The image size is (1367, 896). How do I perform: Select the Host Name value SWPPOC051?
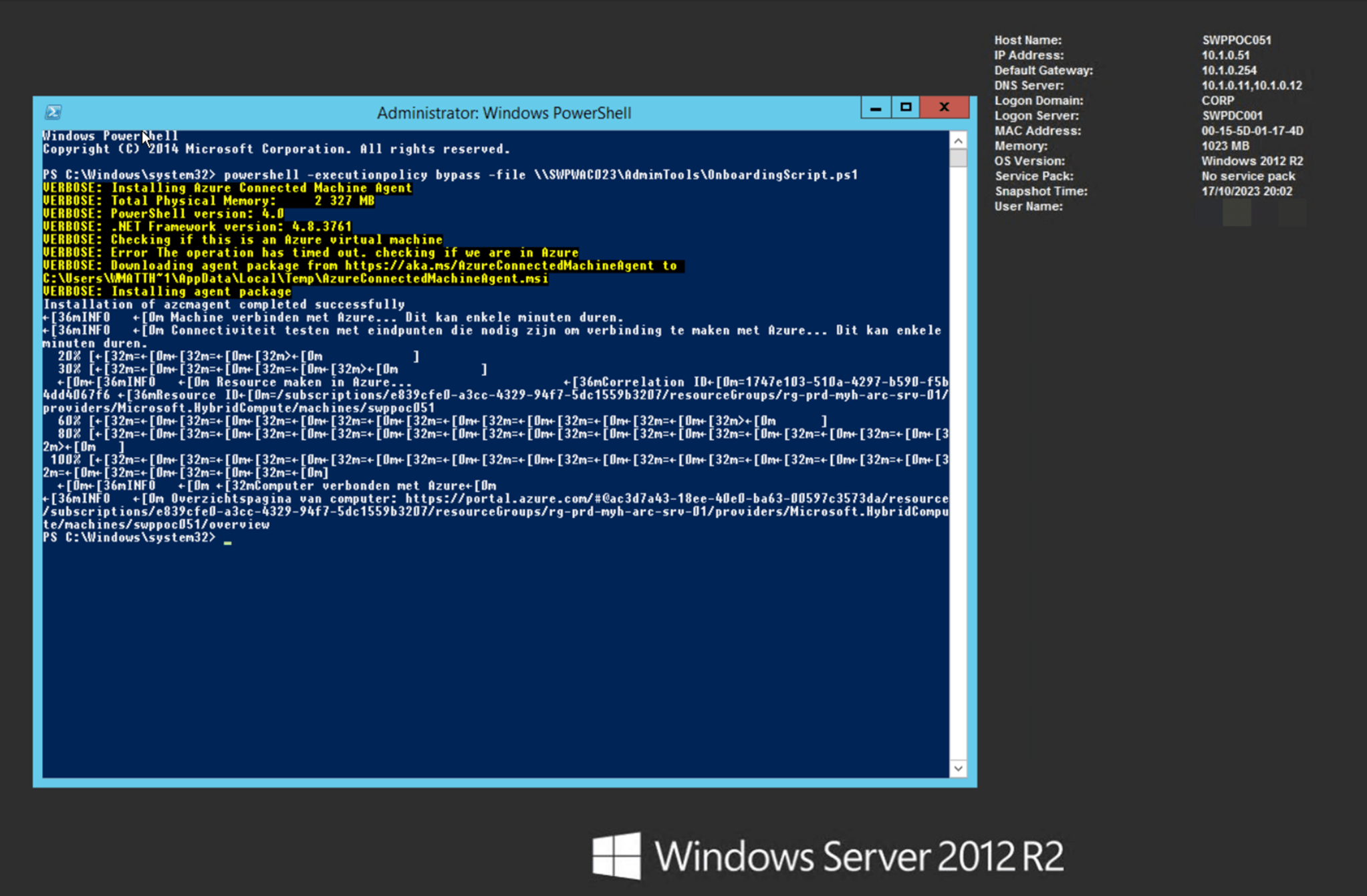pyautogui.click(x=1236, y=39)
